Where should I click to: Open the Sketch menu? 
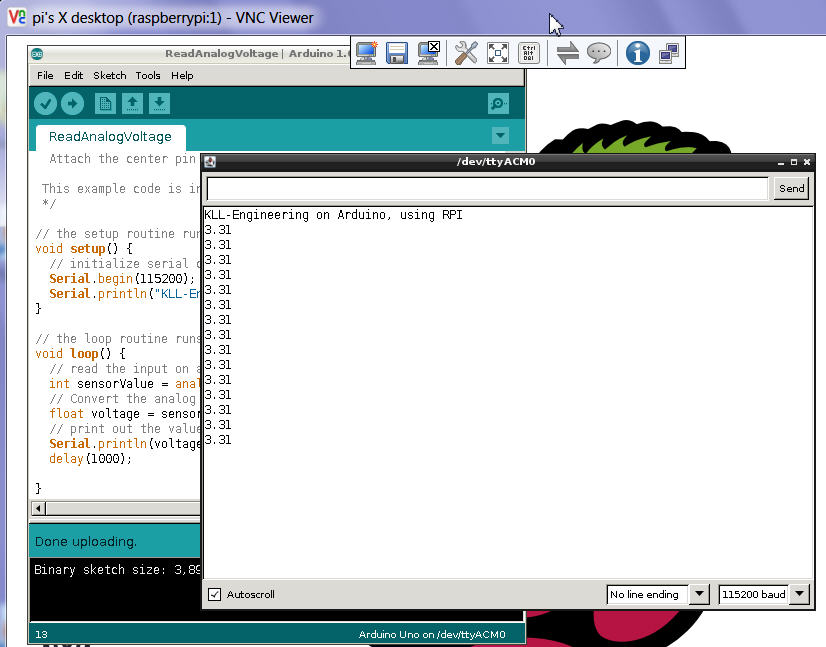click(x=110, y=75)
